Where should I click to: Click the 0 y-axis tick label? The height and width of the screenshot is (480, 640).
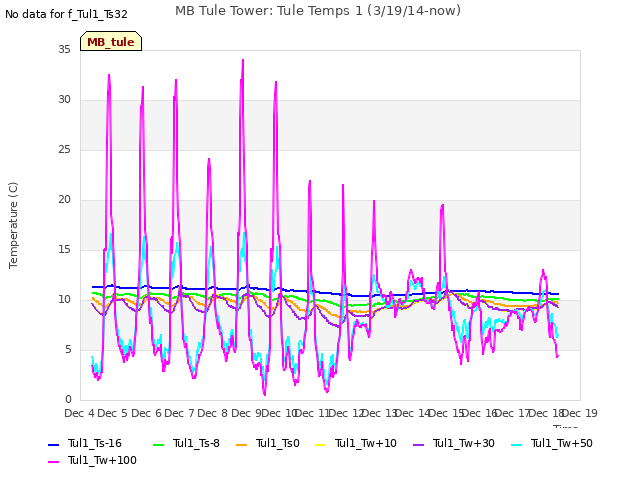tap(68, 400)
